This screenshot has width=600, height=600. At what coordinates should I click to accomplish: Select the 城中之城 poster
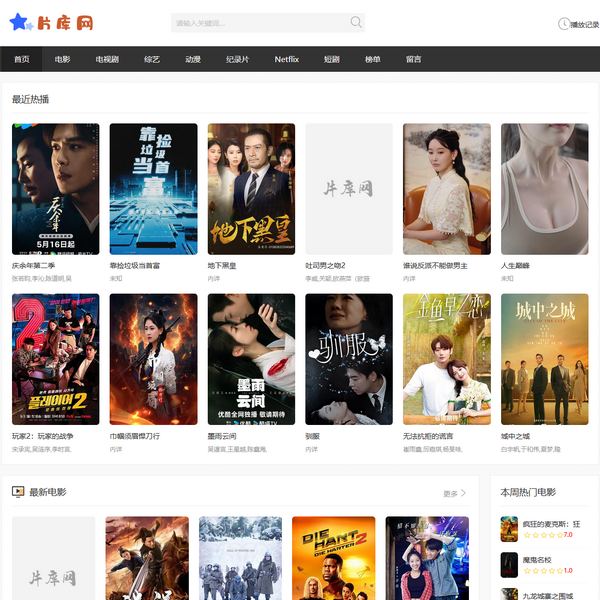[x=544, y=359]
